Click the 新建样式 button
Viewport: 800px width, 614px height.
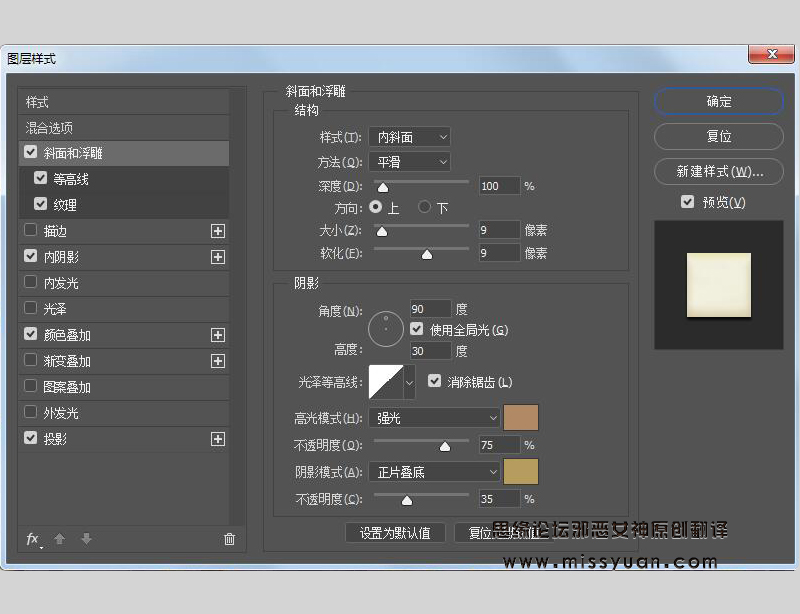(718, 172)
